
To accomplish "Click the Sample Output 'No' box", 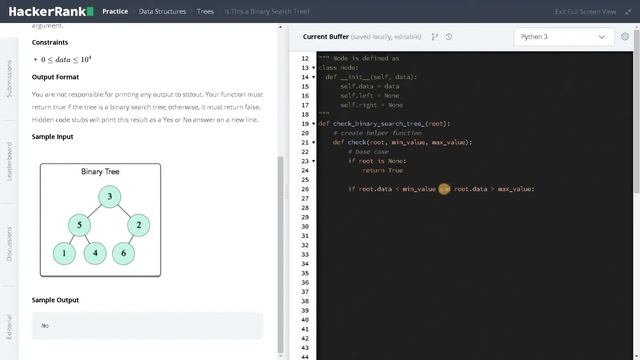I will click(x=147, y=326).
